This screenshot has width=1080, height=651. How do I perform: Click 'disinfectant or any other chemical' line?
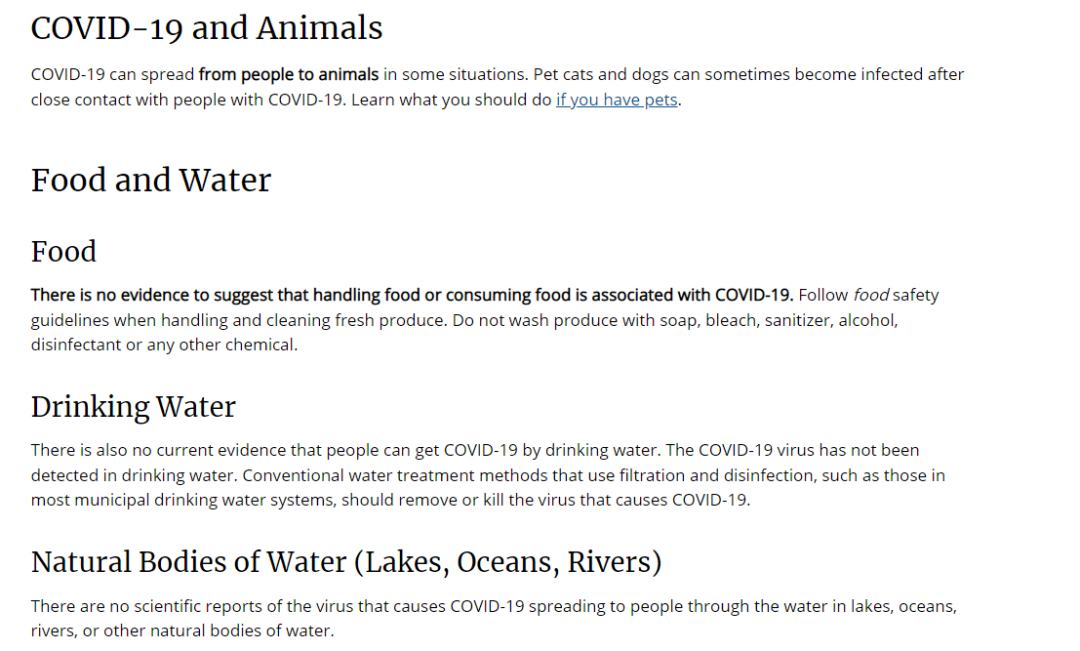(x=164, y=345)
